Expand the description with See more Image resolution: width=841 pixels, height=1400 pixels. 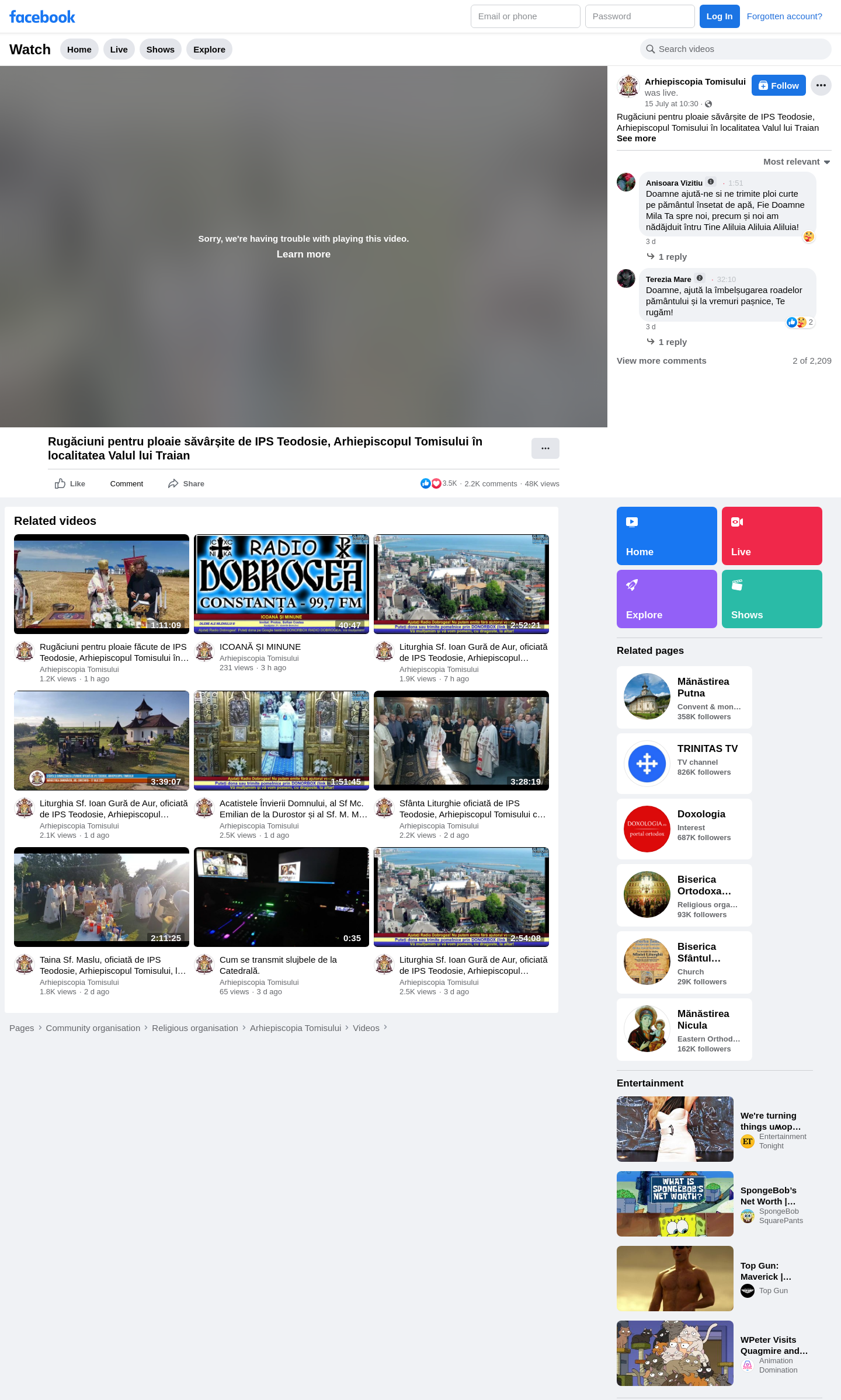pyautogui.click(x=636, y=138)
